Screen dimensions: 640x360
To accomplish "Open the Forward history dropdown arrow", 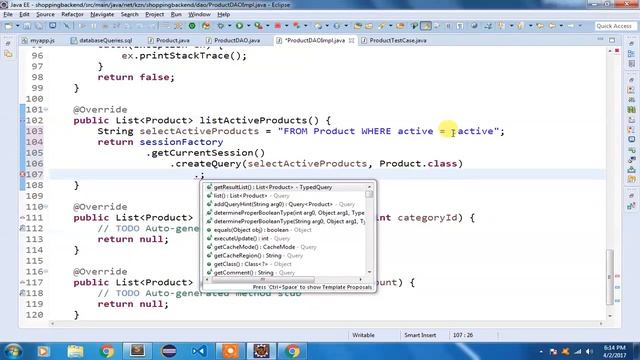I will coord(580,26).
